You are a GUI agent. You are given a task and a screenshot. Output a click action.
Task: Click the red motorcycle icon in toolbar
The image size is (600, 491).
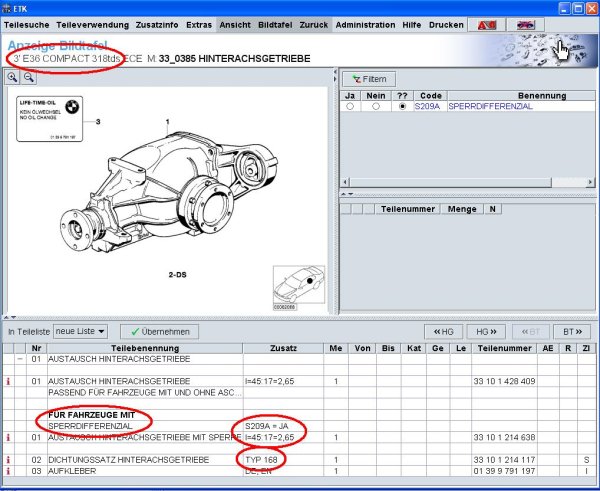[x=485, y=24]
